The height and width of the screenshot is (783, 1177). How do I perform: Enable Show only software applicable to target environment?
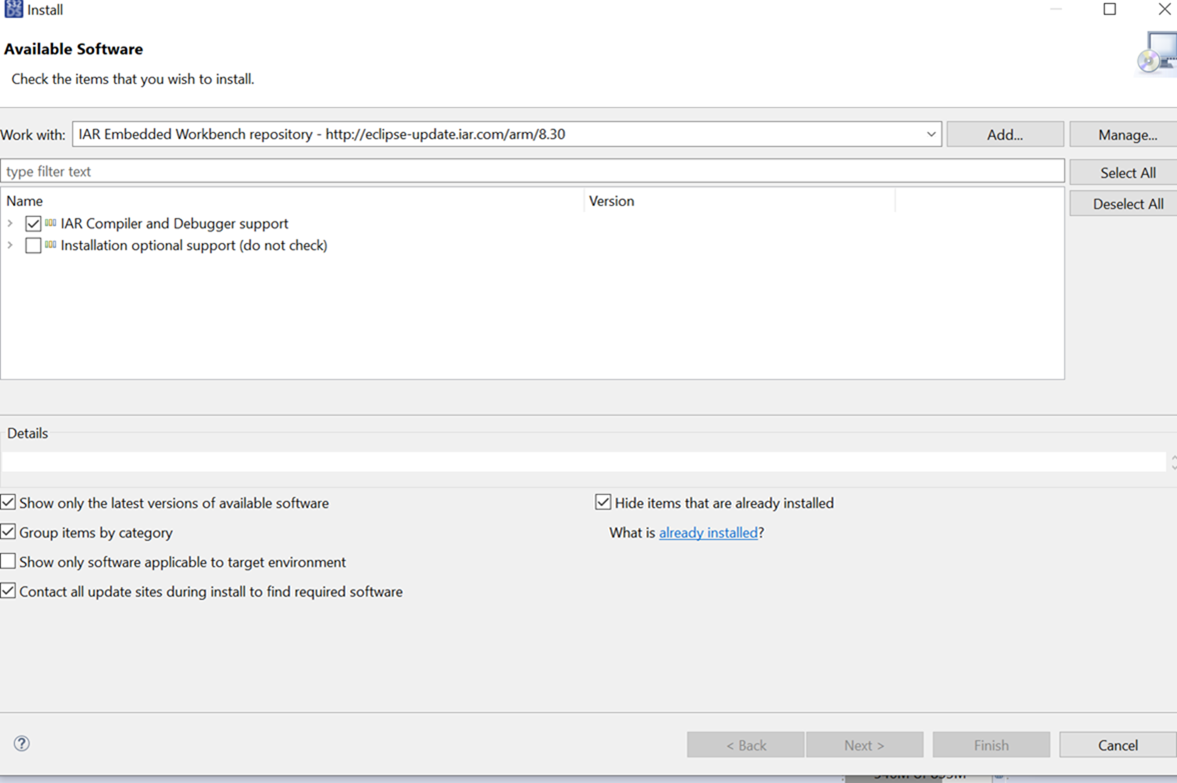click(8, 561)
